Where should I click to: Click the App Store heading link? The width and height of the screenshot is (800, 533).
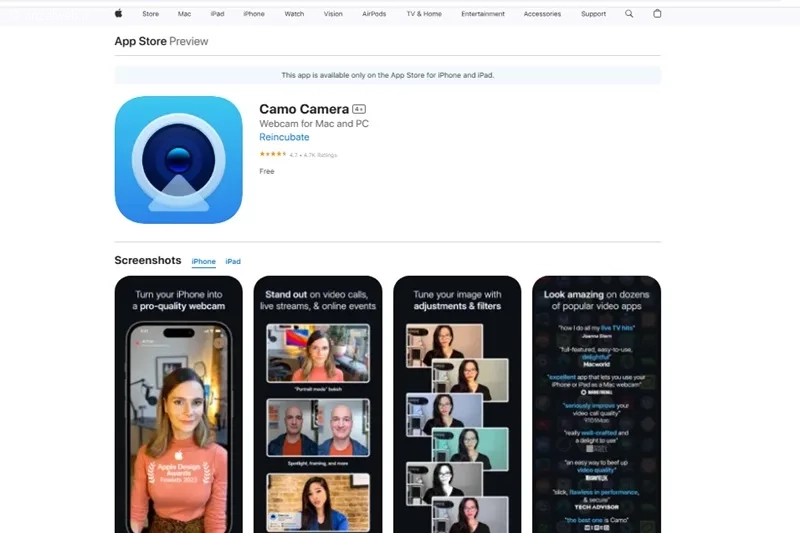[x=140, y=41]
